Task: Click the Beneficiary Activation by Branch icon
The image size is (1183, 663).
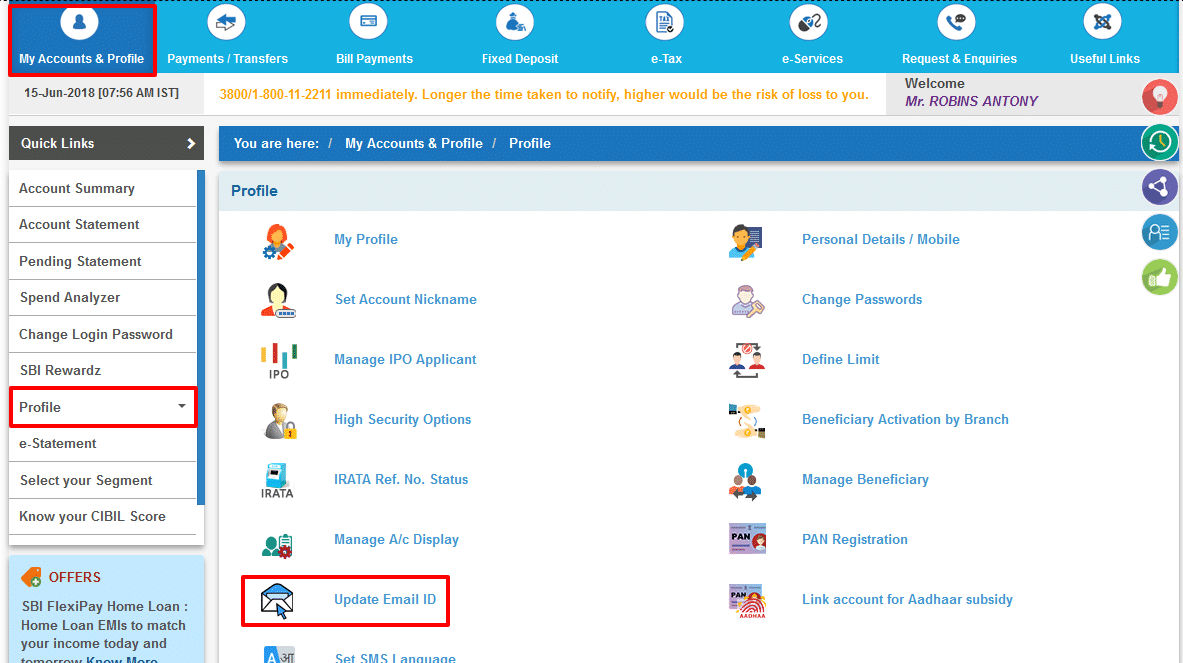Action: pos(747,421)
